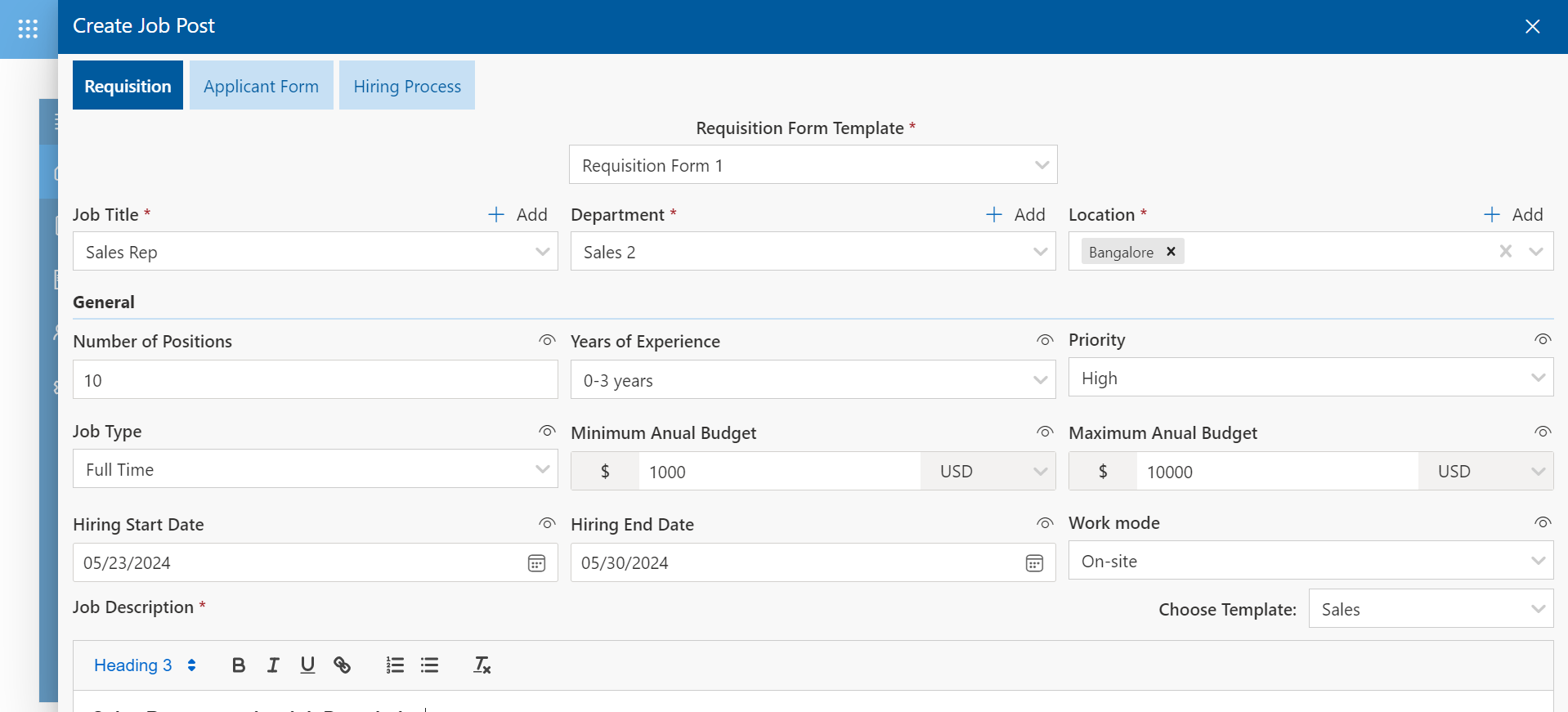Remove the Bangalore location tag

coord(1171,251)
